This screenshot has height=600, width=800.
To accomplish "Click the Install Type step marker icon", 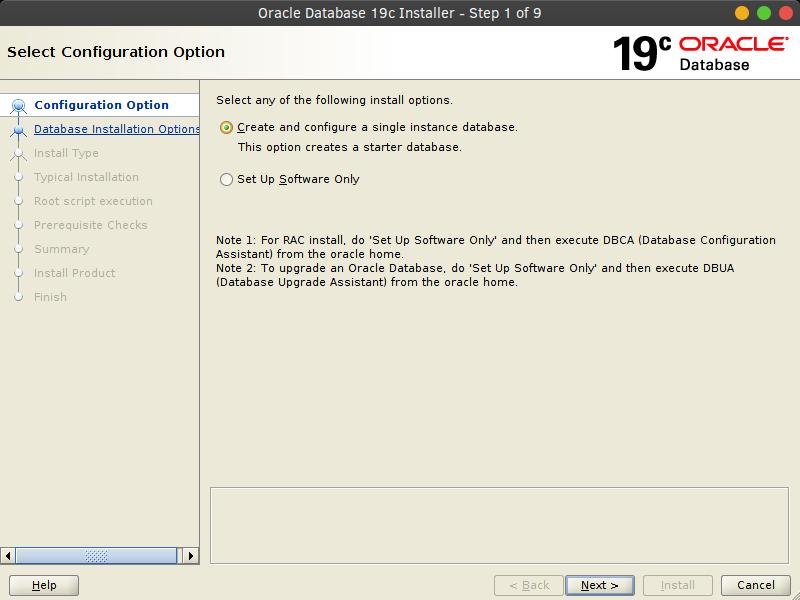I will click(19, 154).
